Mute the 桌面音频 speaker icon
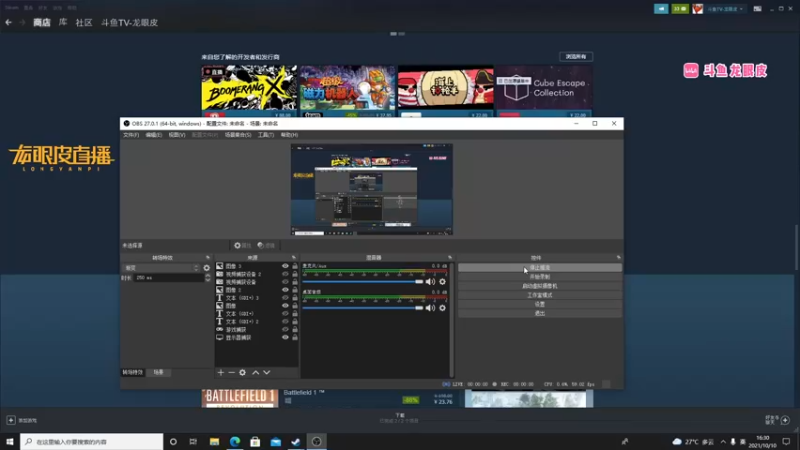This screenshot has height=450, width=800. click(431, 308)
